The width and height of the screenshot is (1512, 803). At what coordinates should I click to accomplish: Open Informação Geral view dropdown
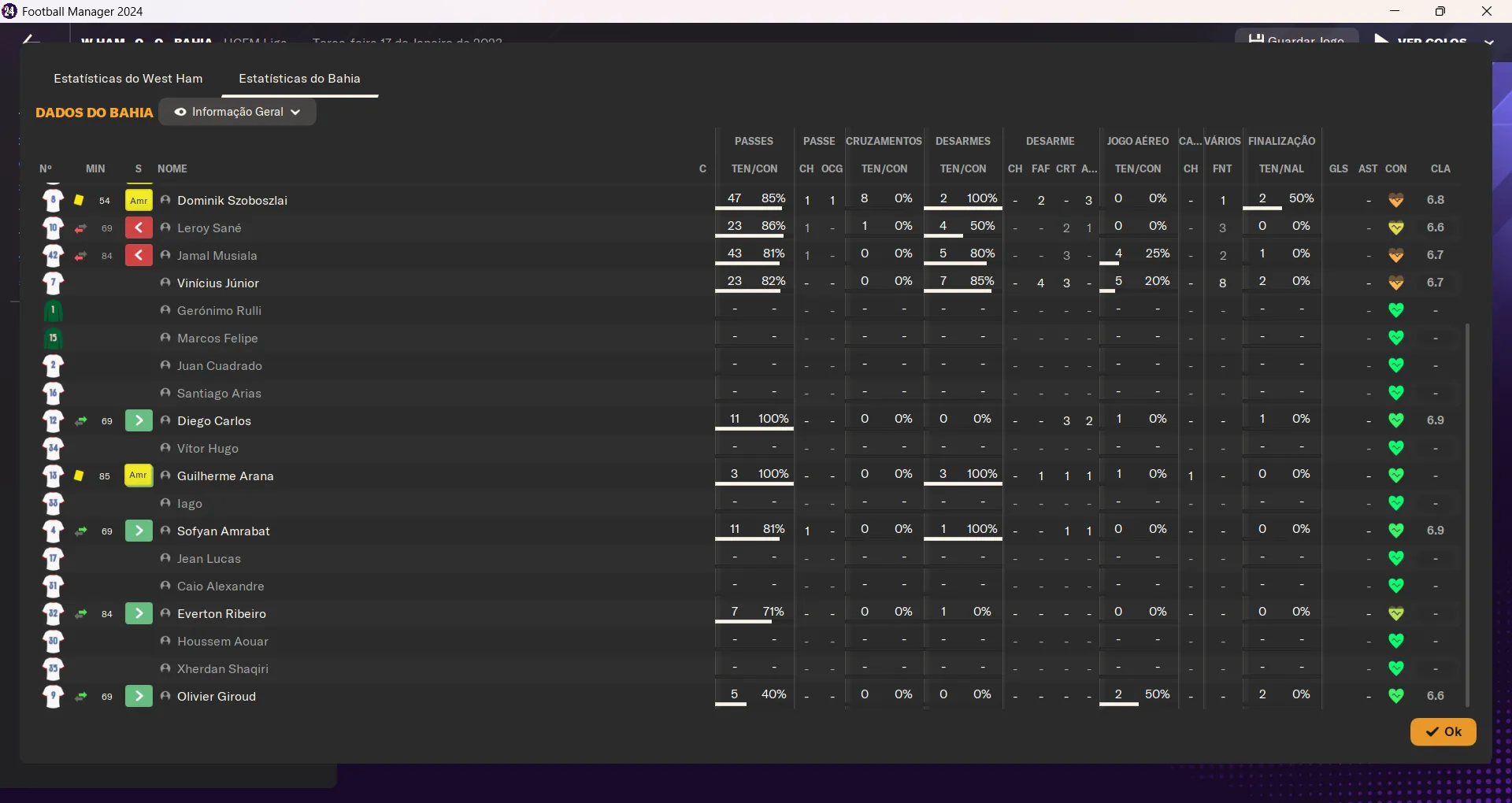click(x=238, y=112)
